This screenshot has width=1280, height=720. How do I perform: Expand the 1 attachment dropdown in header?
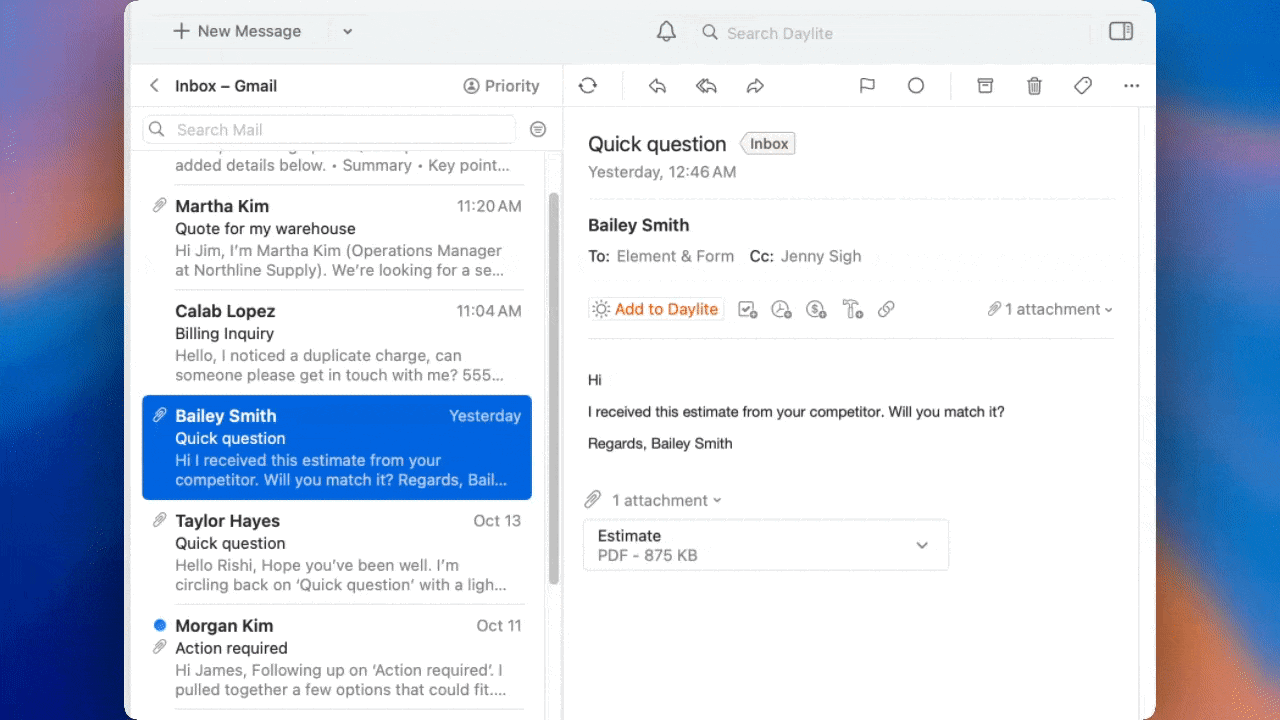pyautogui.click(x=1050, y=310)
